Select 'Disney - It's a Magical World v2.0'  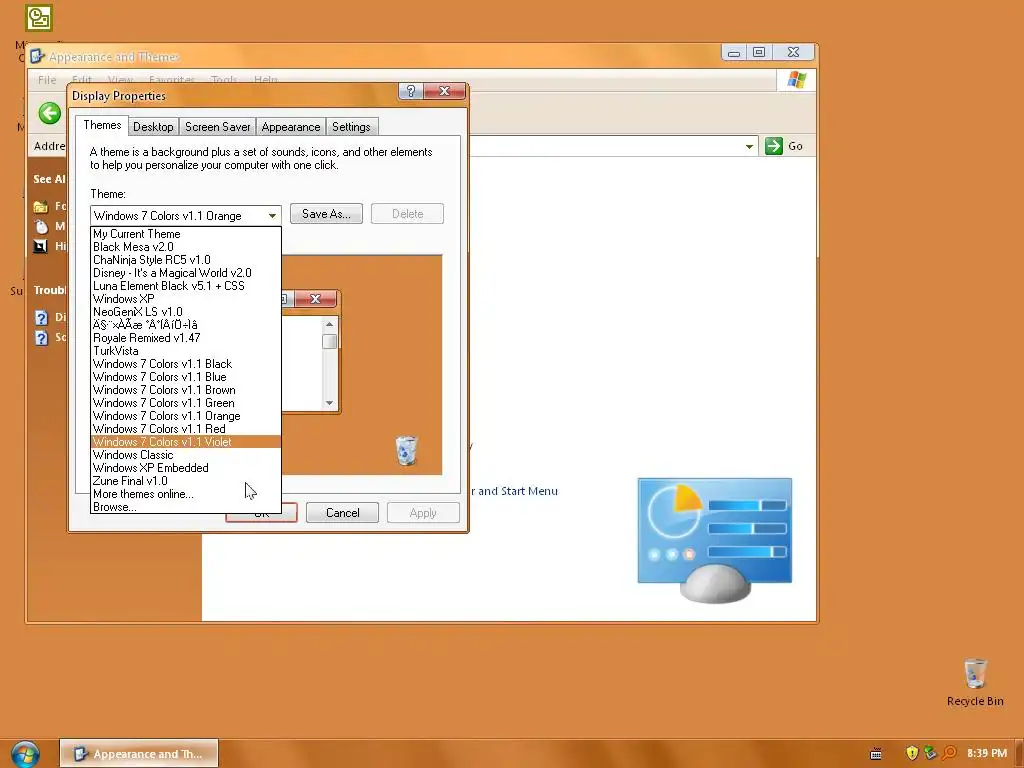click(185, 273)
